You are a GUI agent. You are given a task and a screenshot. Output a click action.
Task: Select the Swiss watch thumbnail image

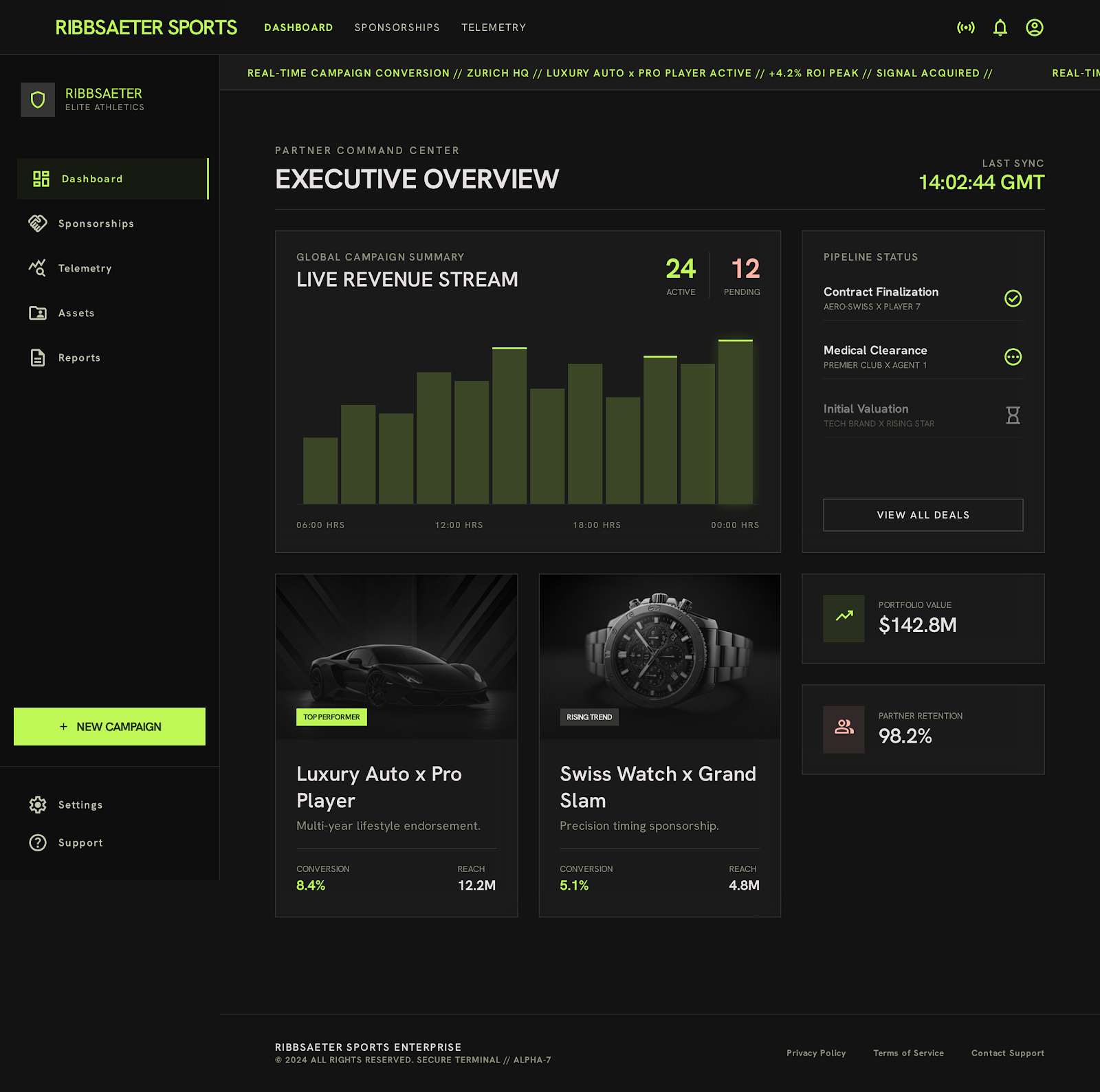click(x=660, y=657)
